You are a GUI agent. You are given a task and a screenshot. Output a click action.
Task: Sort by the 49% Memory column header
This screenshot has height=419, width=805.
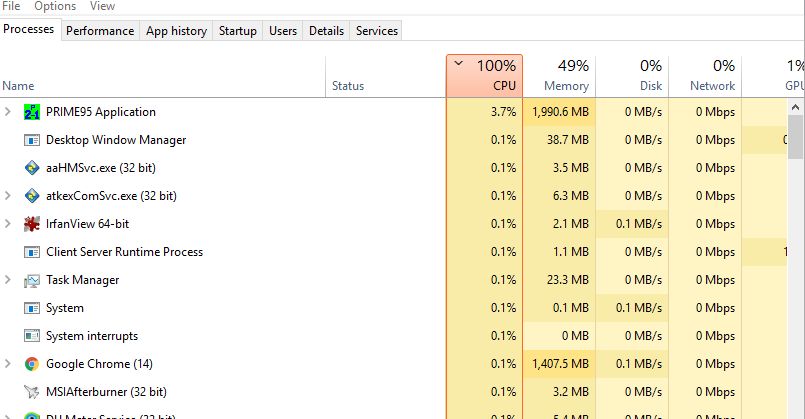point(559,76)
